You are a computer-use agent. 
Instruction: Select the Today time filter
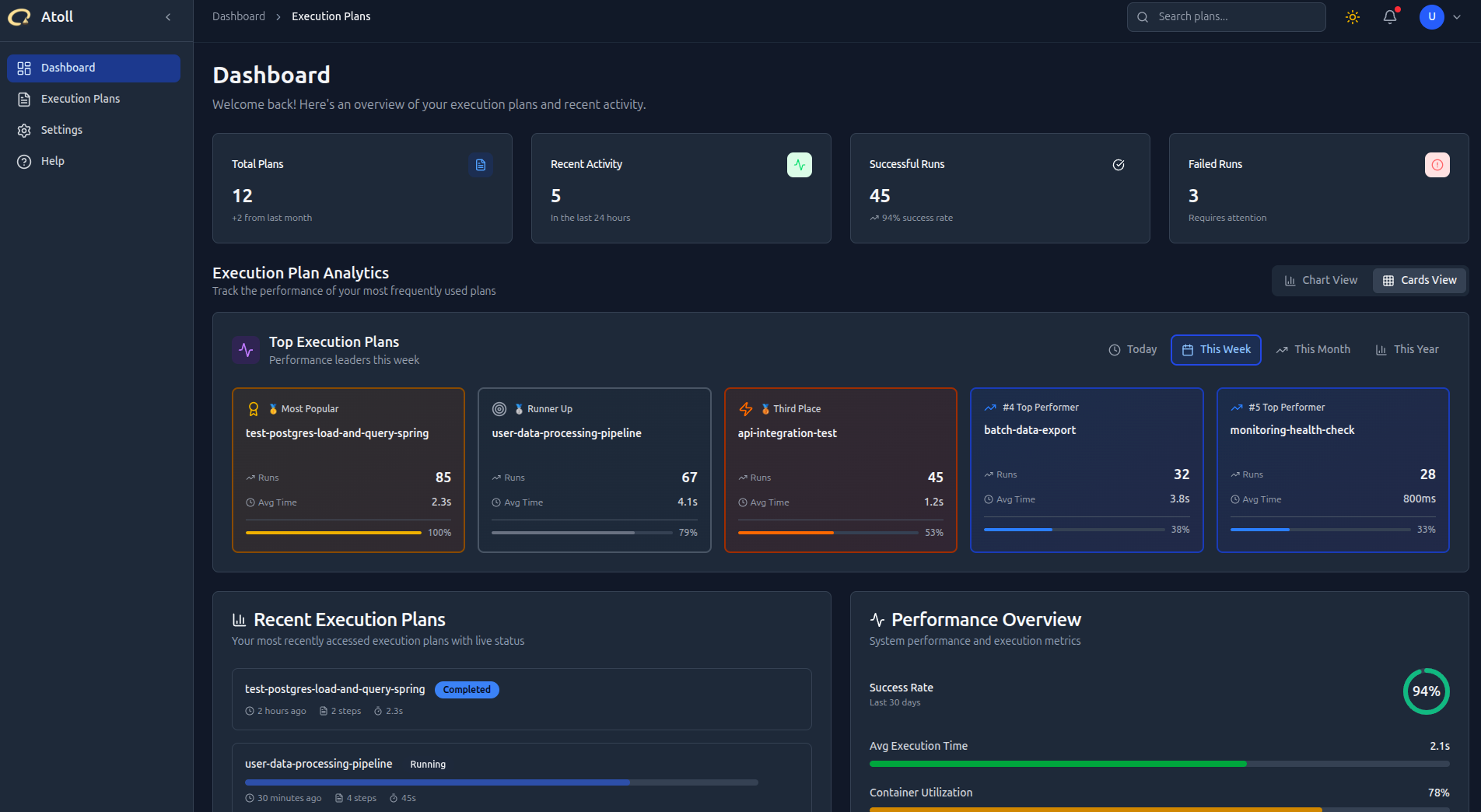coord(1133,349)
